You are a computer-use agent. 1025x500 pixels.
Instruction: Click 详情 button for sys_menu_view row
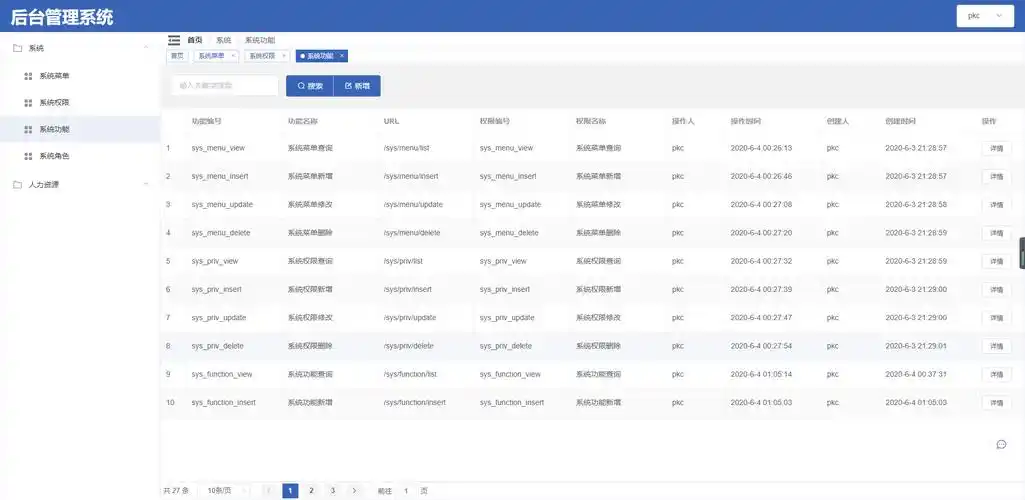pos(996,148)
